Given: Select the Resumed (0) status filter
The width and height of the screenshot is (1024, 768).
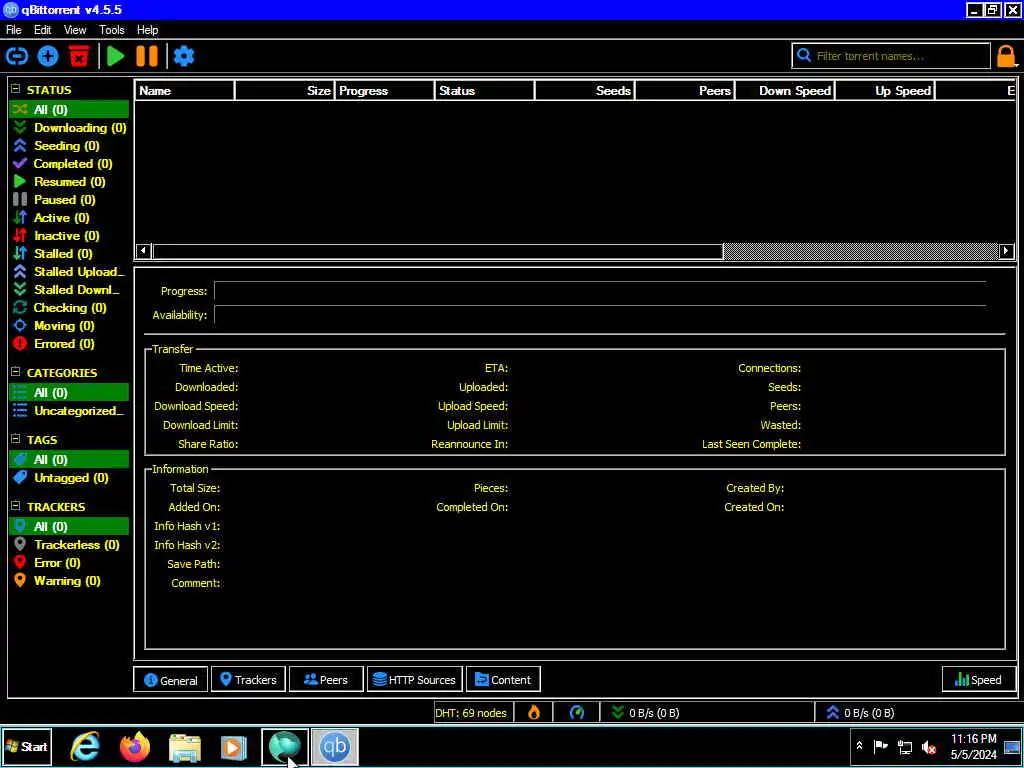Looking at the screenshot, I should (x=69, y=182).
